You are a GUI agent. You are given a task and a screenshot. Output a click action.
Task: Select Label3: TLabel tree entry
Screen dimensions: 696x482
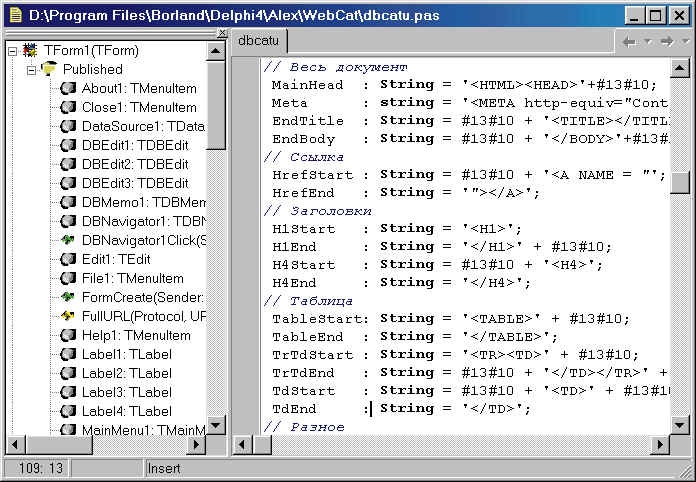click(127, 392)
